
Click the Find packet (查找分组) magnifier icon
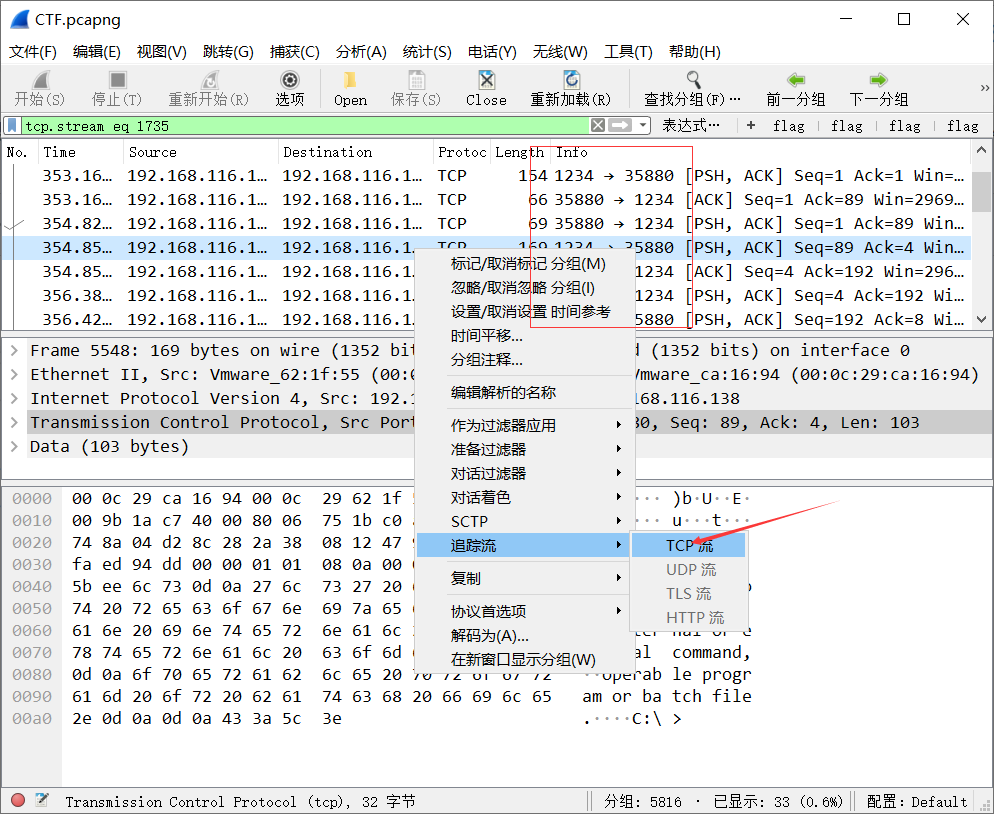point(694,80)
